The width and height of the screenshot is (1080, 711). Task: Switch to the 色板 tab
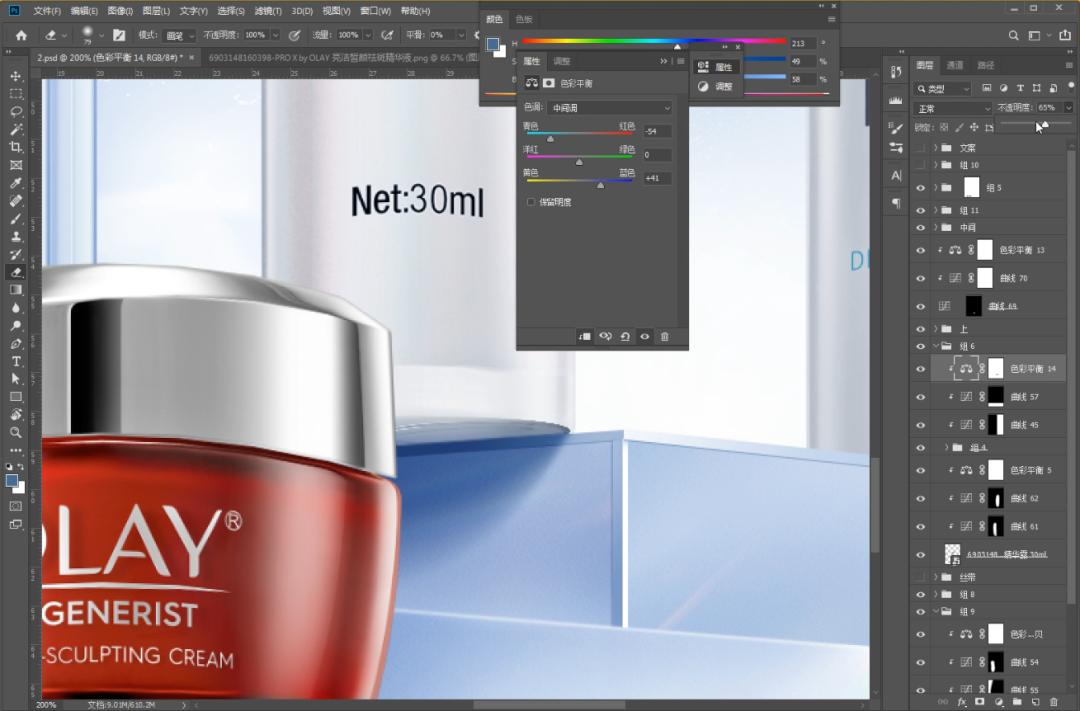(524, 19)
